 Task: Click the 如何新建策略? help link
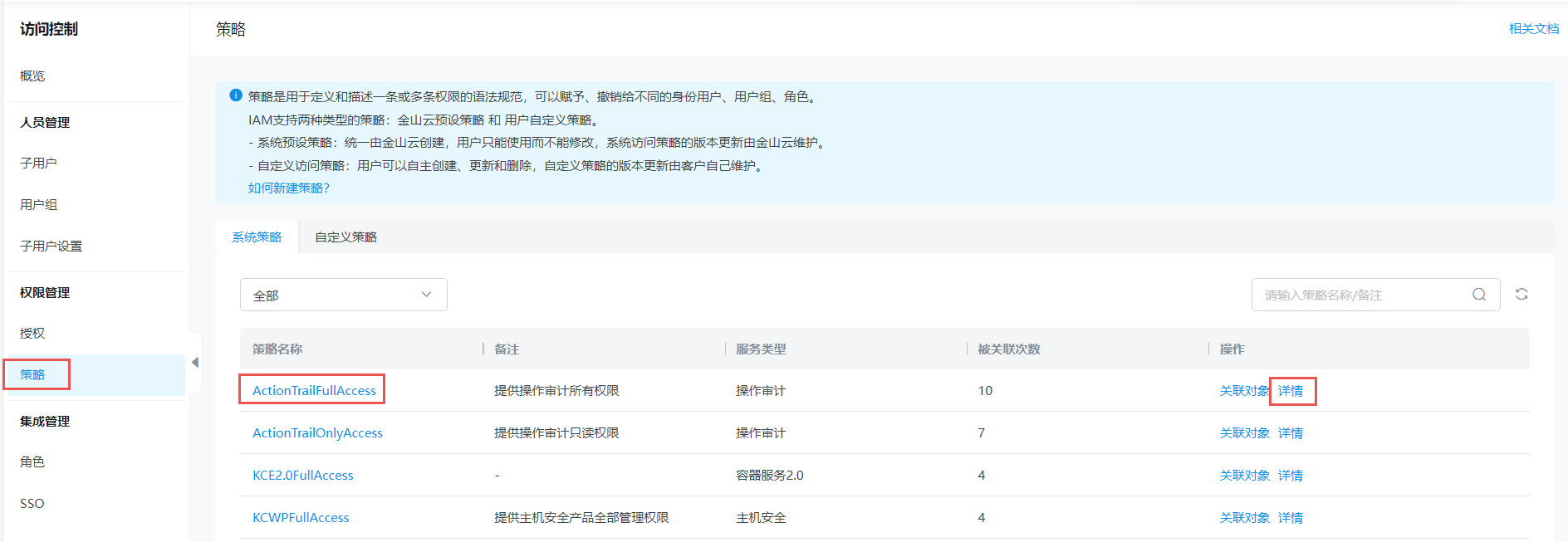pos(288,188)
